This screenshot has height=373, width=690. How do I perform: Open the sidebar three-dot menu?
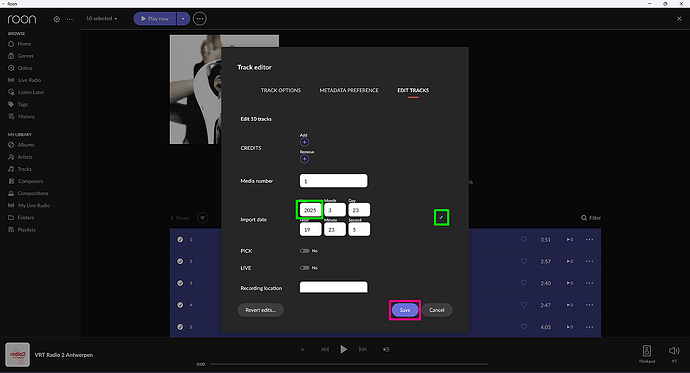click(x=70, y=19)
